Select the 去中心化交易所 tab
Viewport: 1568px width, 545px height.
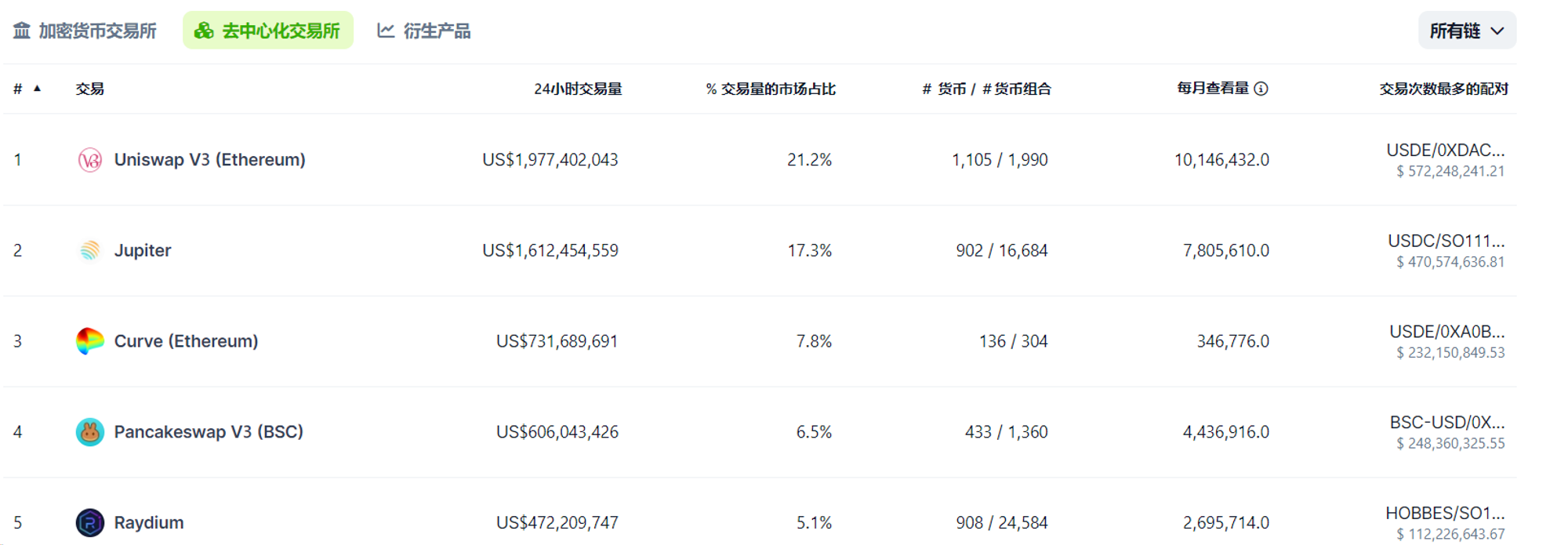coord(280,31)
